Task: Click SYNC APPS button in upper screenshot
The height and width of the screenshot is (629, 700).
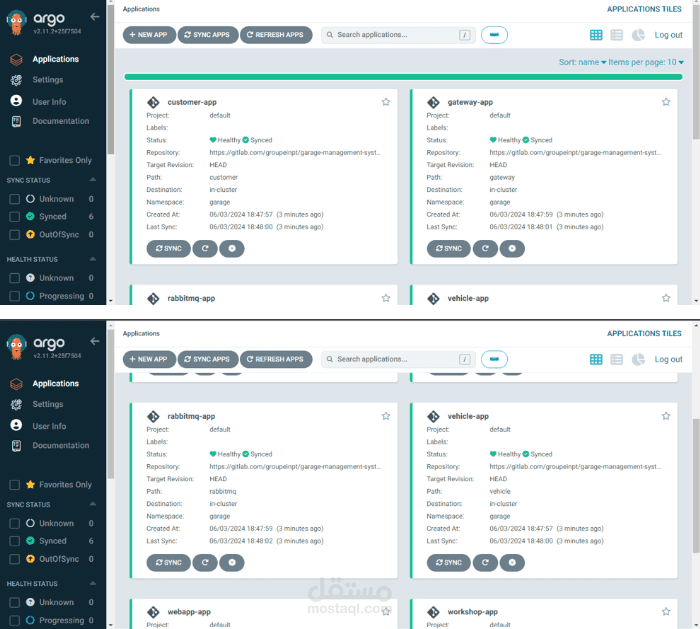Action: tap(208, 35)
